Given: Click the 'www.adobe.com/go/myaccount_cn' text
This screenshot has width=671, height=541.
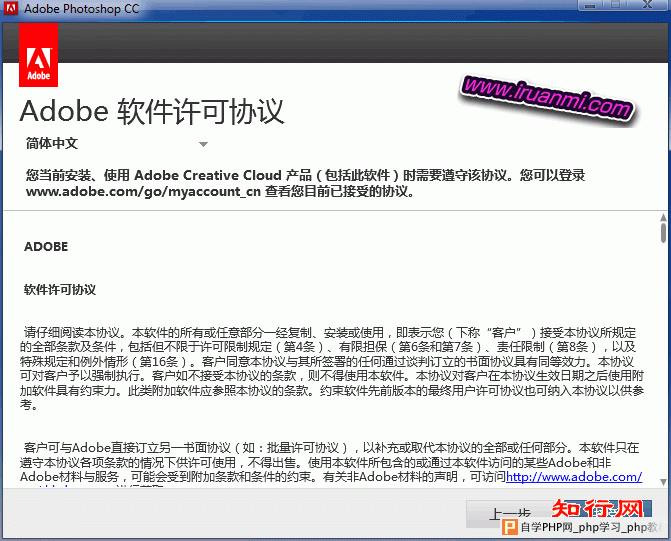Looking at the screenshot, I should pyautogui.click(x=143, y=191).
